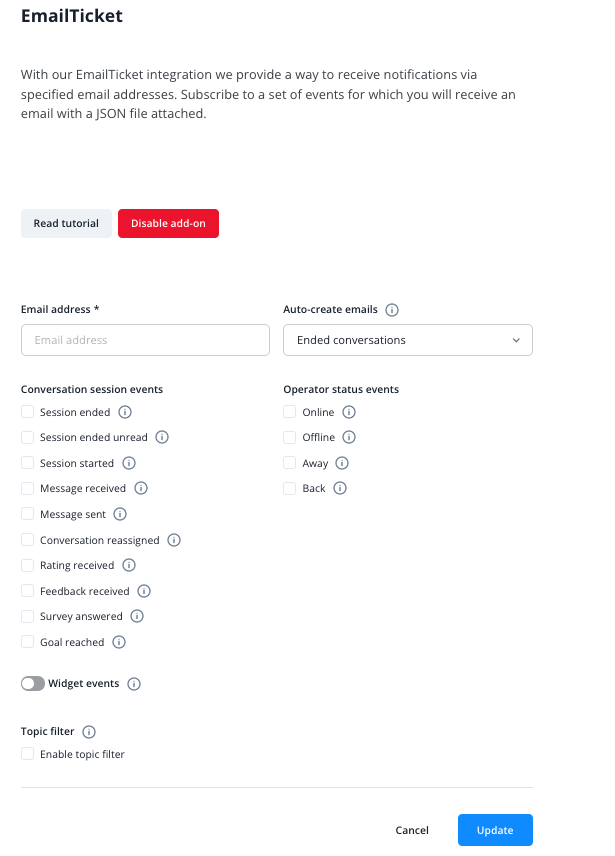Click the Read tutorial button

coord(66,223)
